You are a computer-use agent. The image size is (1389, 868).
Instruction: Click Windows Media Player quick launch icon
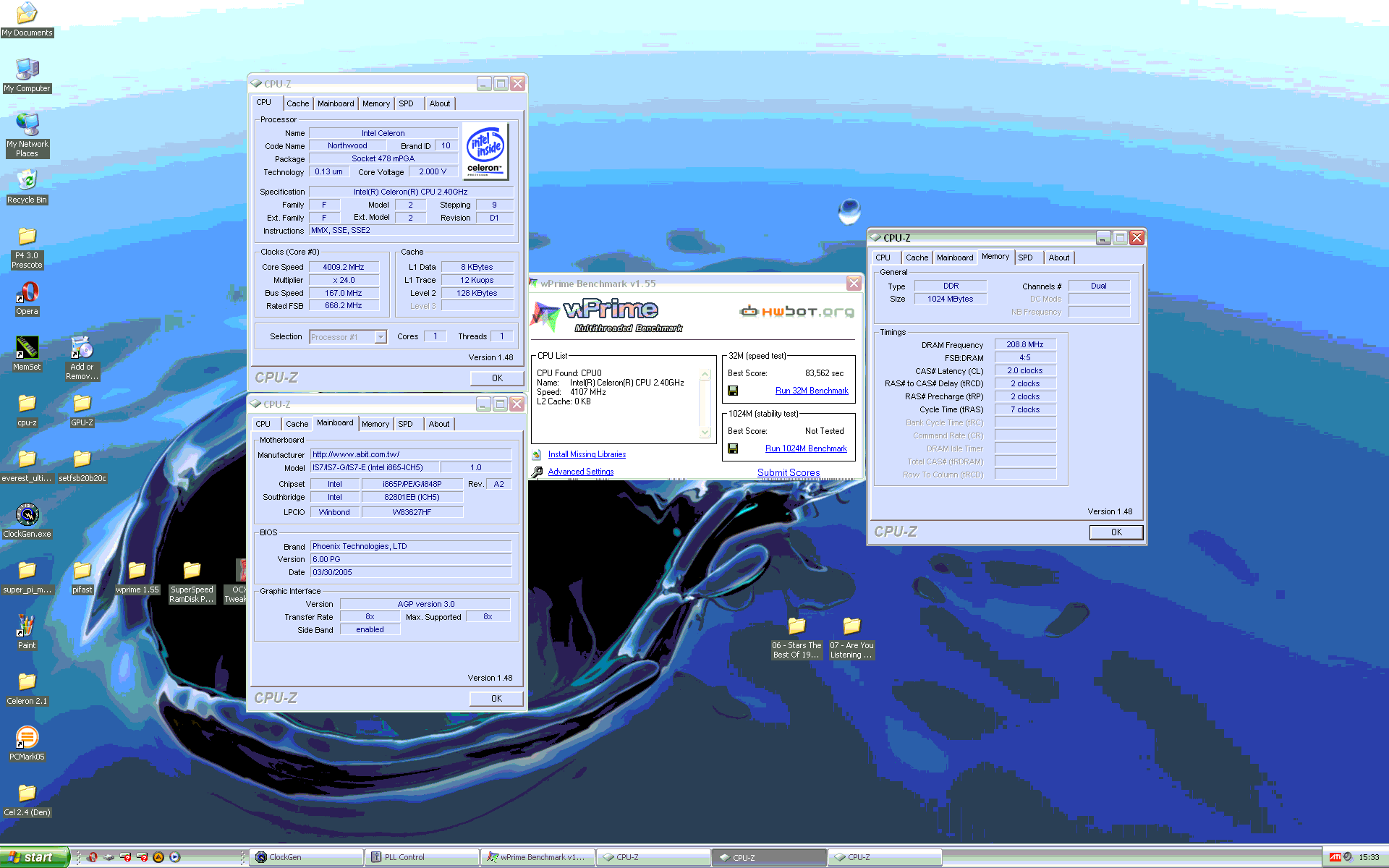[175, 857]
